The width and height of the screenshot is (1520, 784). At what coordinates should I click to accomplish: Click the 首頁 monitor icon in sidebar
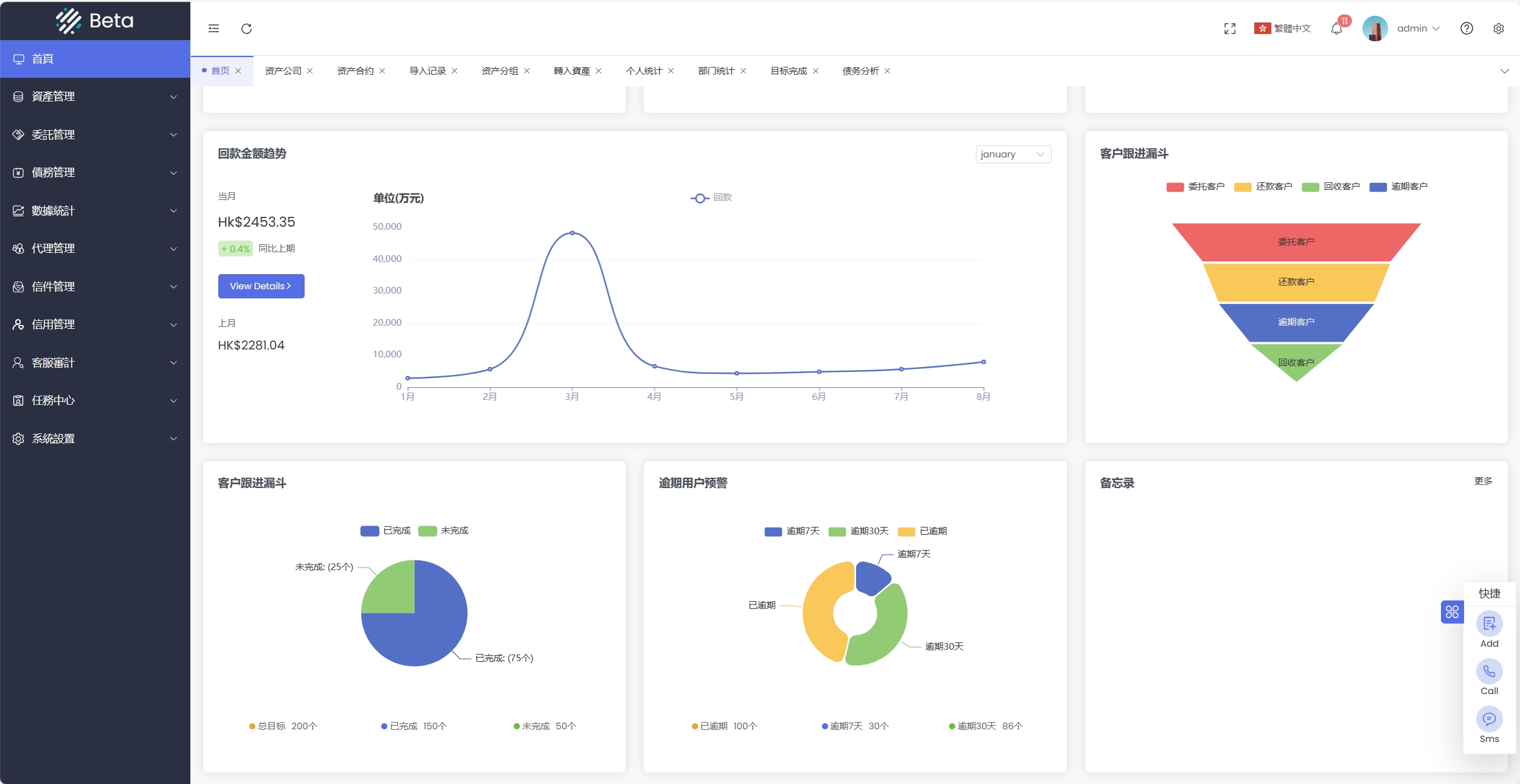[x=19, y=59]
